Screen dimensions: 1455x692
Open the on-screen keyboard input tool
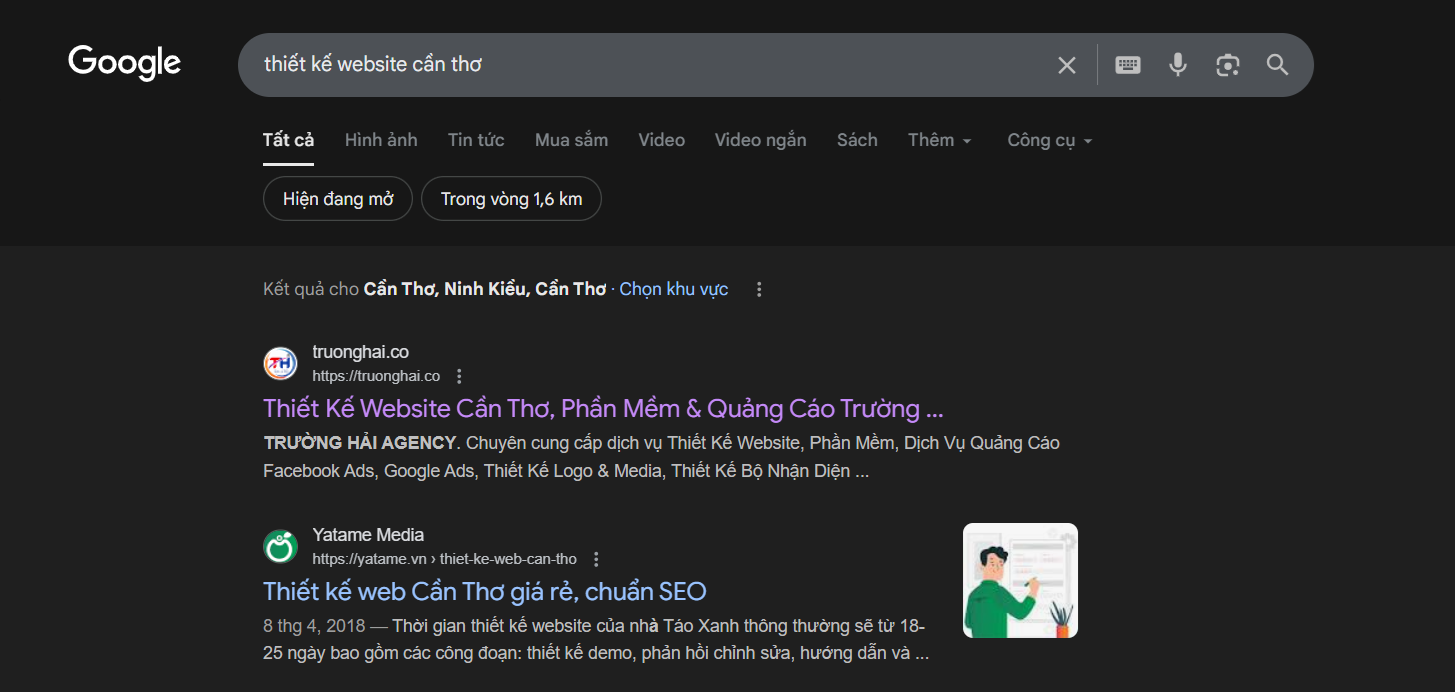click(1128, 65)
